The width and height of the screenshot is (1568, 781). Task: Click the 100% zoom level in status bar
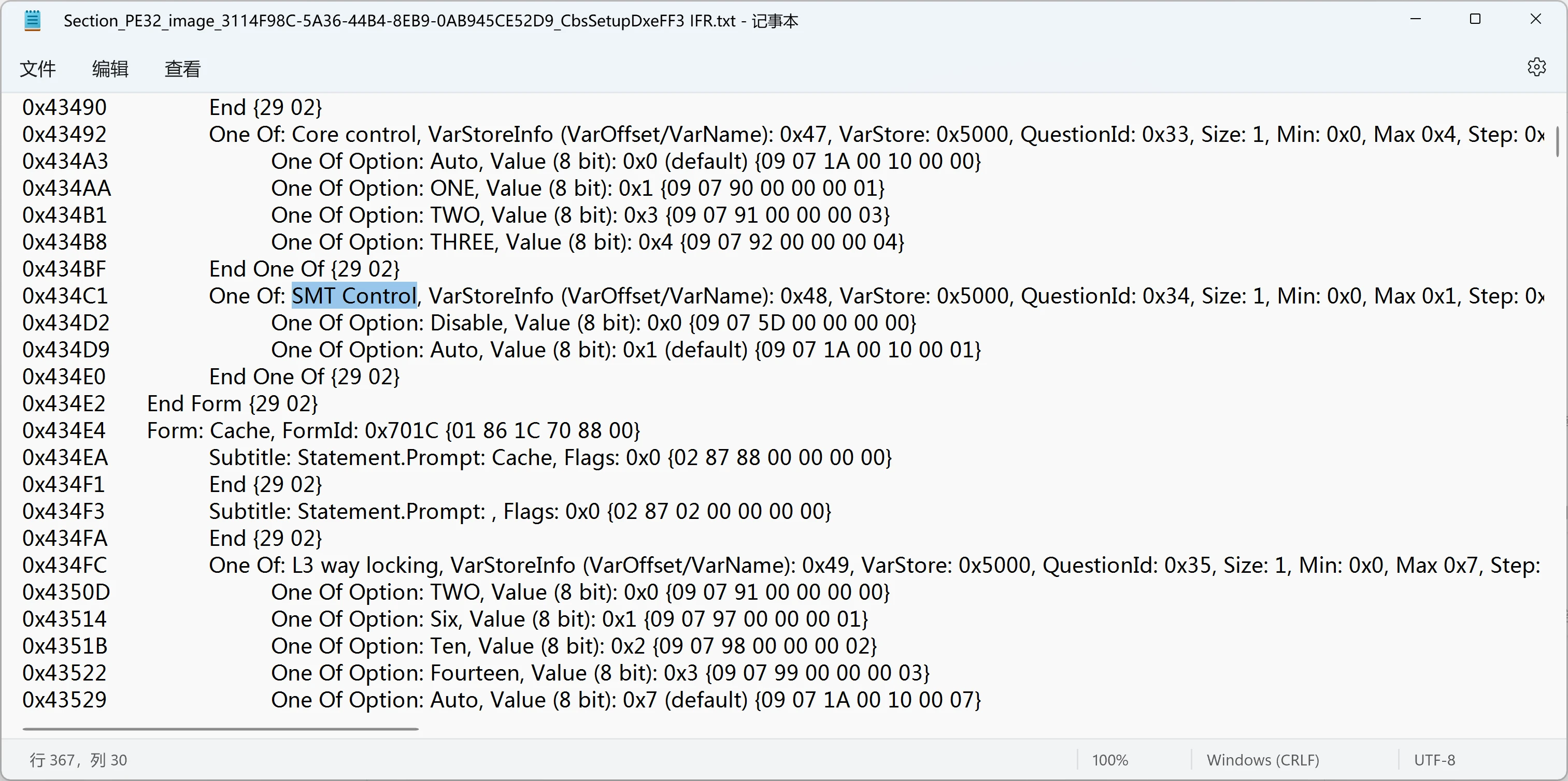point(1109,760)
